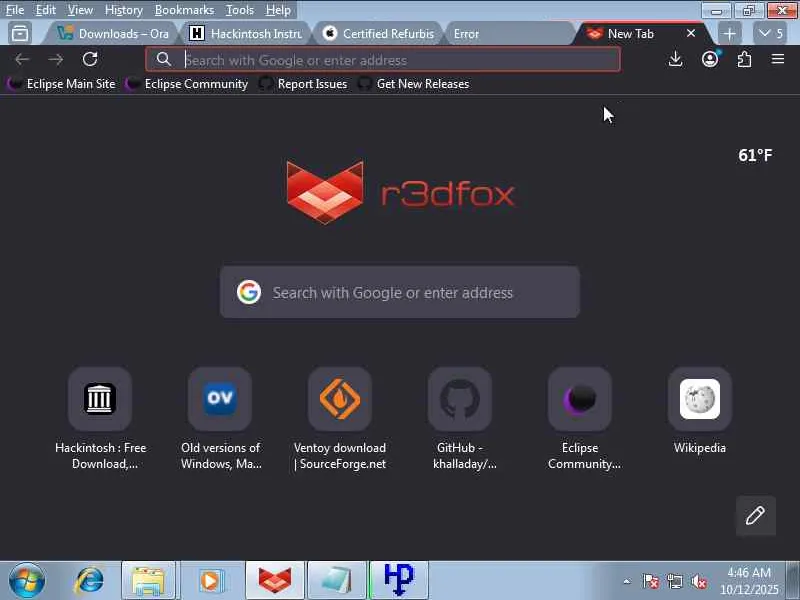800x600 pixels.
Task: Click the Google logo in search box
Action: 249,292
